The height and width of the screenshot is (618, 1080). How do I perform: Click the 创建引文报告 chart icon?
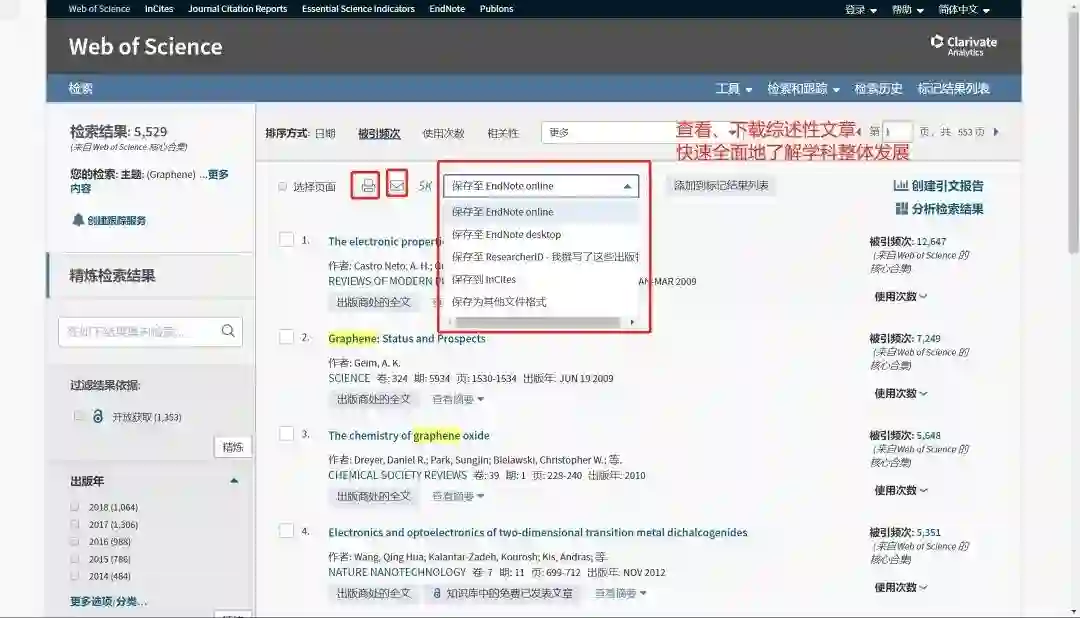pos(900,185)
